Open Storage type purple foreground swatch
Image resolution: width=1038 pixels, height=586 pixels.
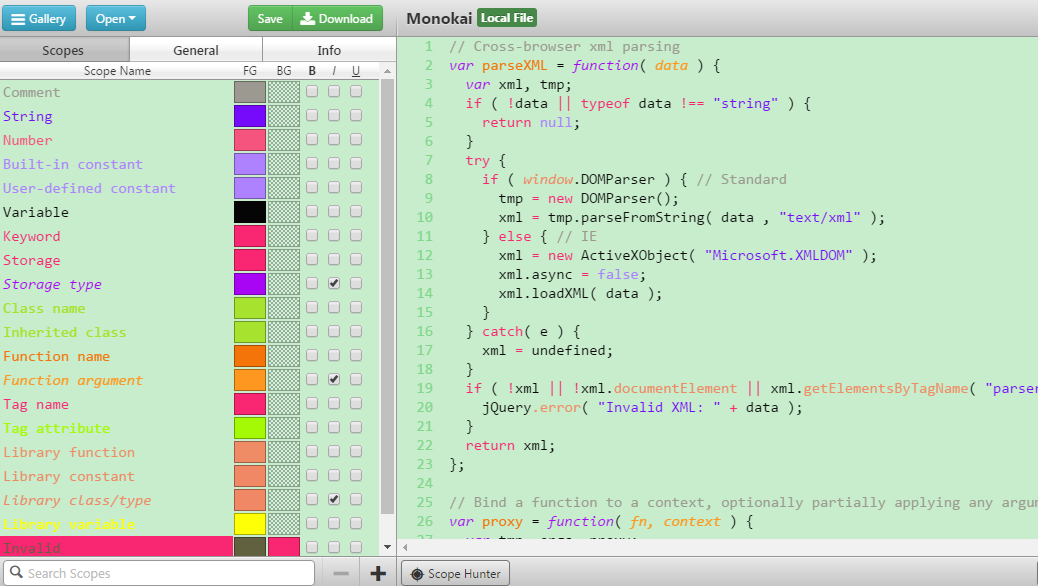tap(250, 284)
